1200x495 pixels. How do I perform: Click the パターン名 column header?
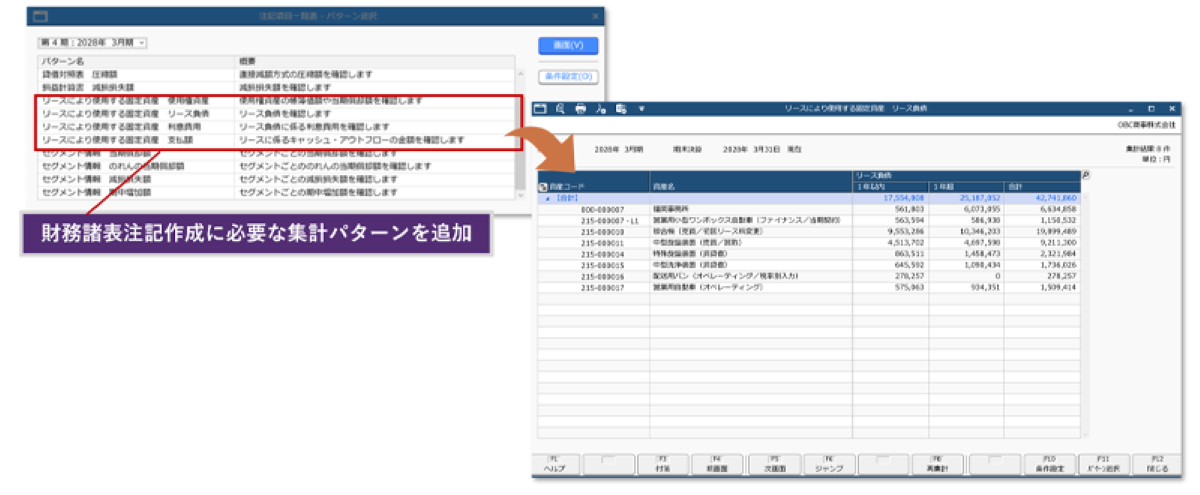coord(136,61)
